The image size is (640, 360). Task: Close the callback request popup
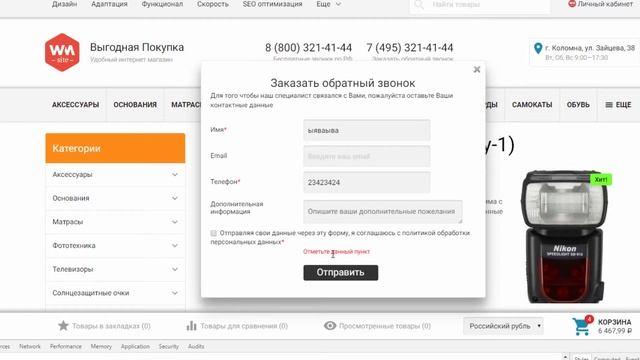pos(476,69)
